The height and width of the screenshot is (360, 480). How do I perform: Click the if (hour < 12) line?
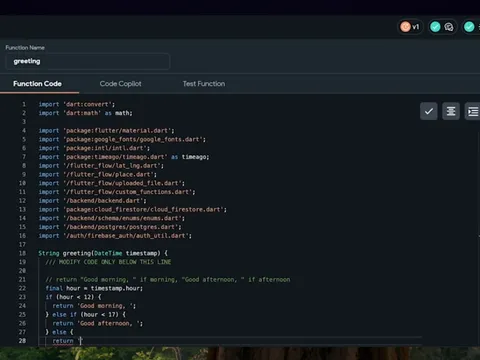pyautogui.click(x=73, y=297)
